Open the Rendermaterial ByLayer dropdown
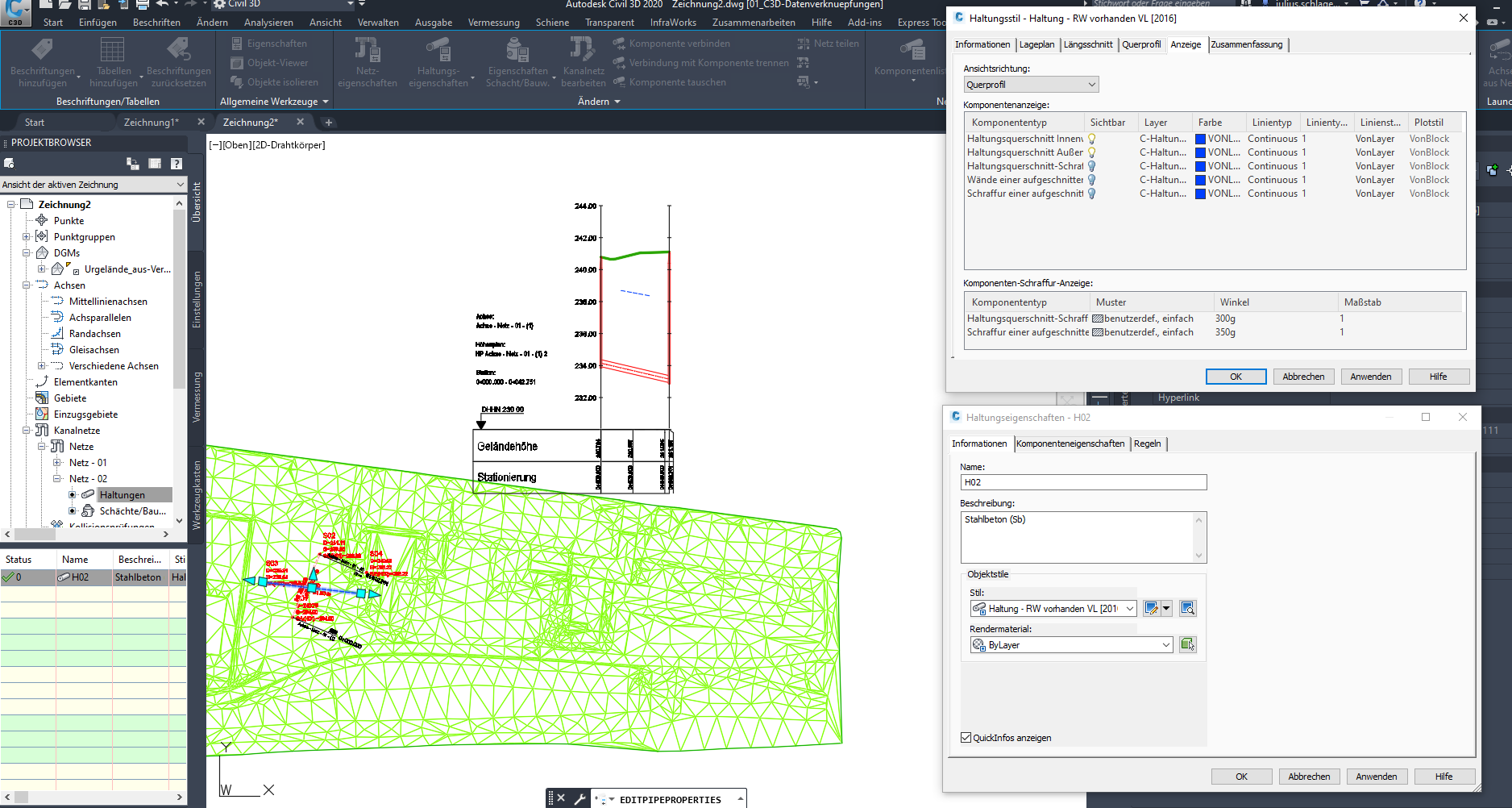 coord(1165,644)
